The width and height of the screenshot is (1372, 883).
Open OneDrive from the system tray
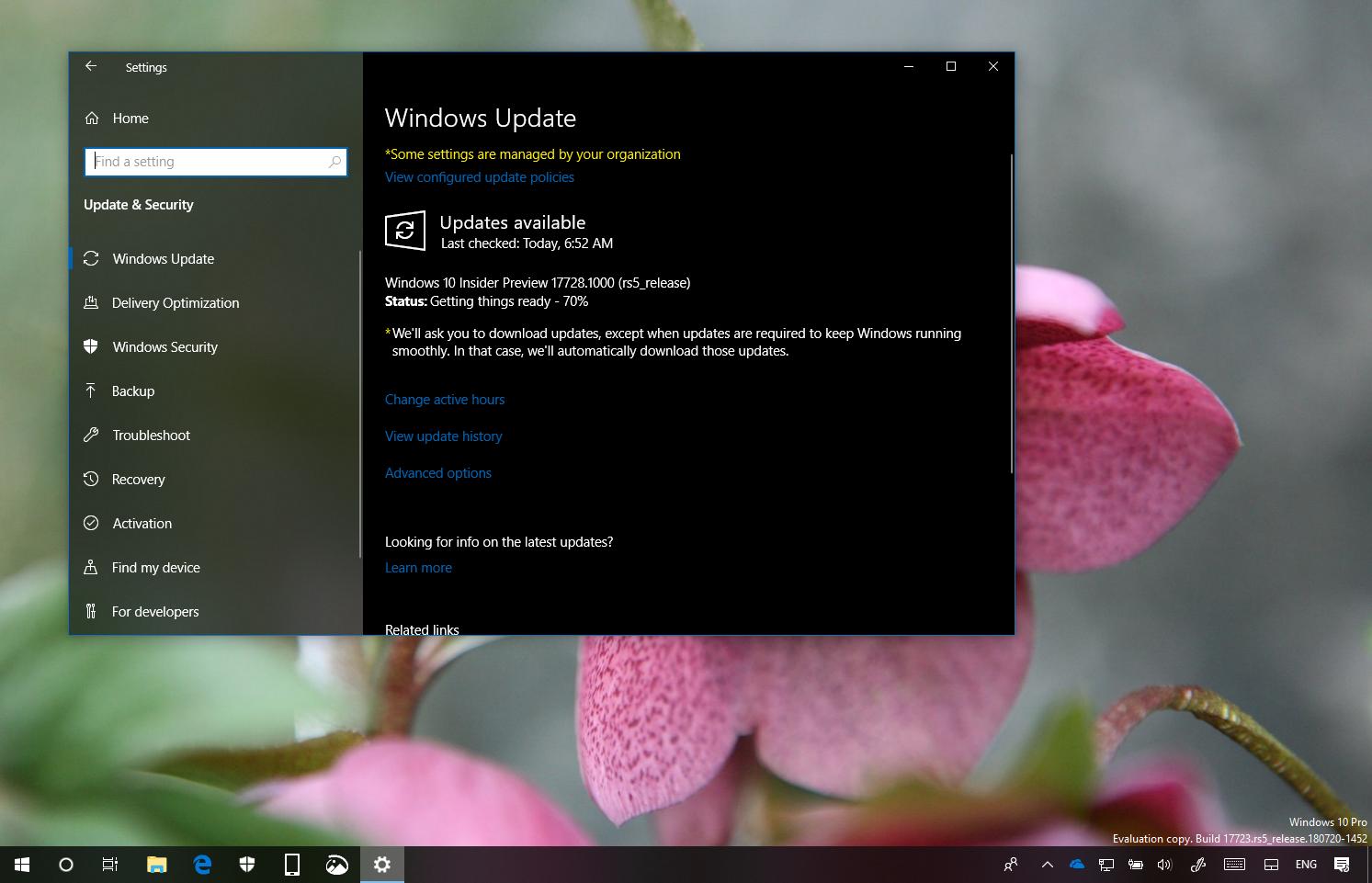pos(1075,864)
